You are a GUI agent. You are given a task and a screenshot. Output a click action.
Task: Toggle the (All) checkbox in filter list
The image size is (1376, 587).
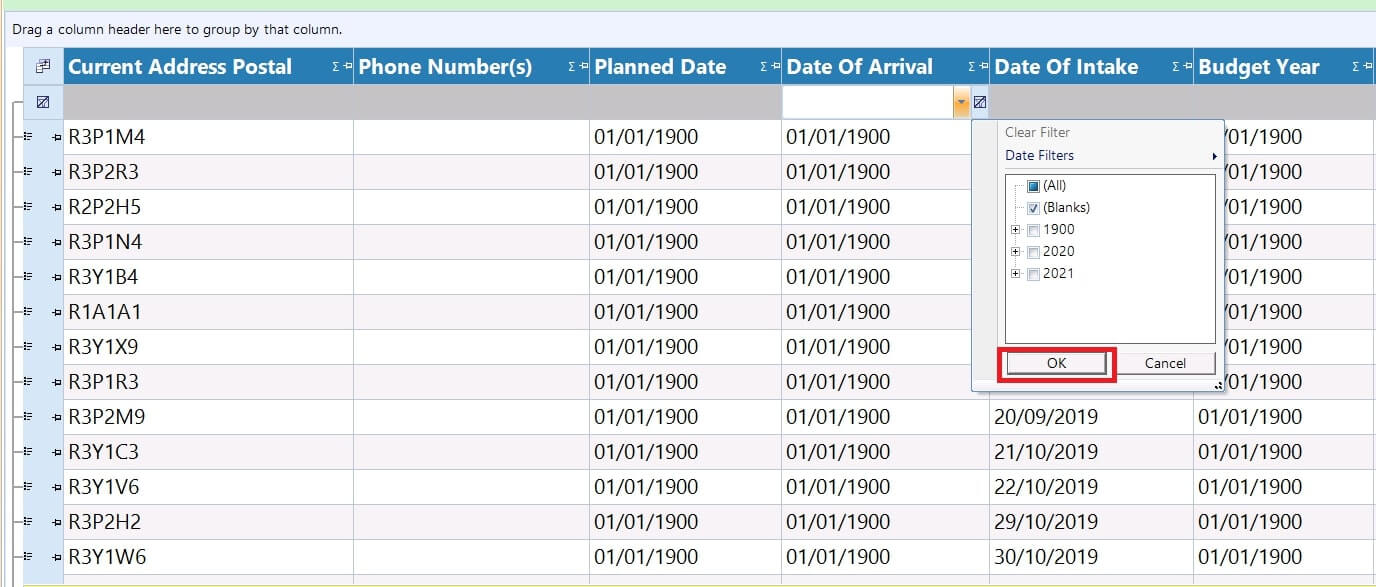click(1034, 186)
